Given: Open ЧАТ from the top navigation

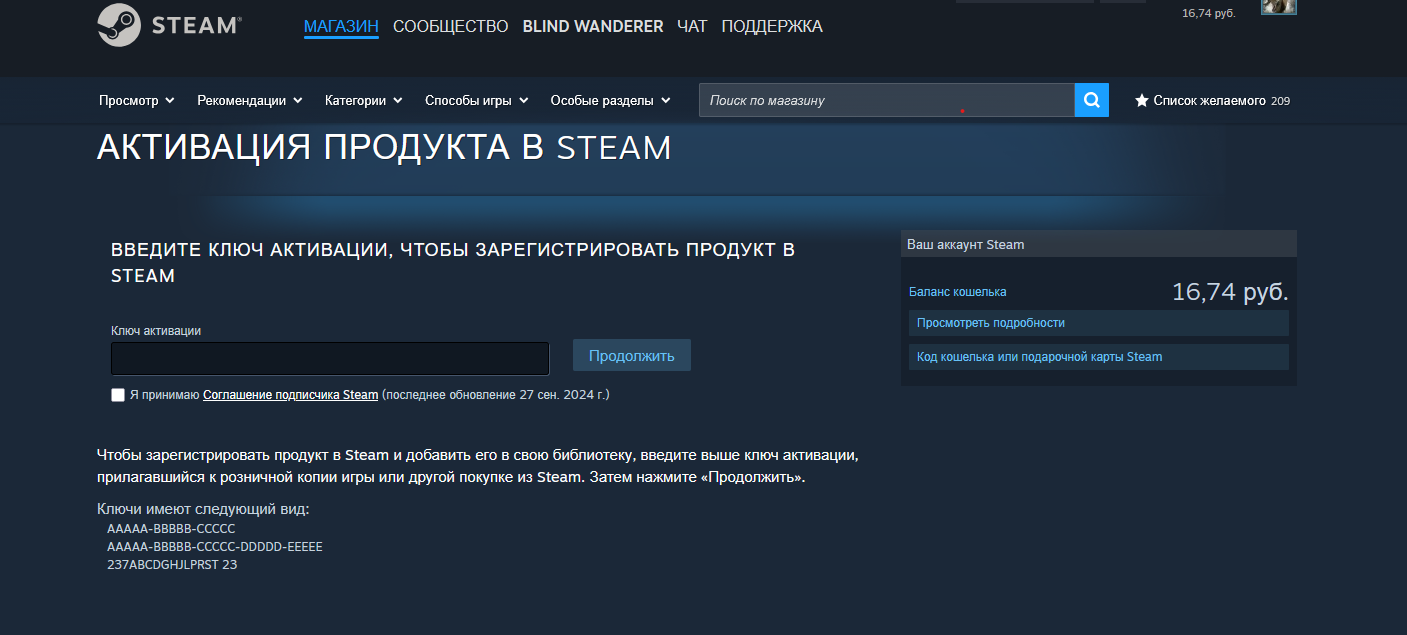Looking at the screenshot, I should pos(692,27).
